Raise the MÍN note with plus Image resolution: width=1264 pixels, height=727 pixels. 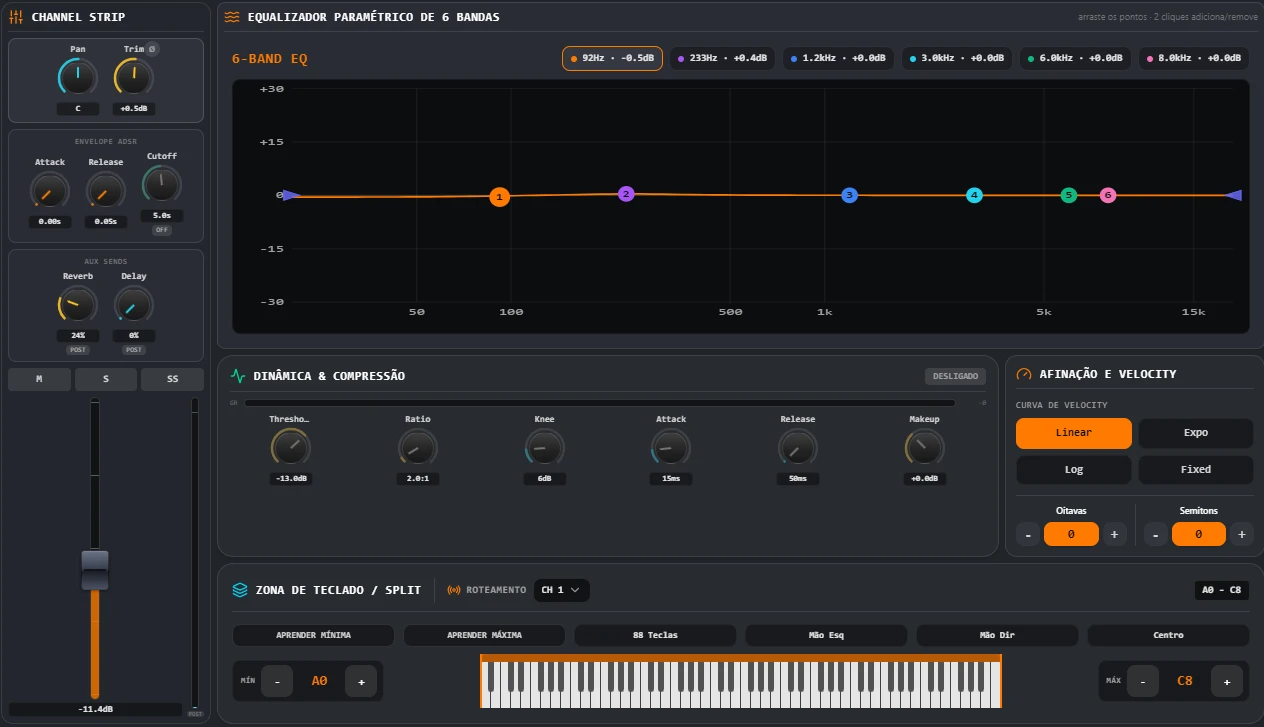click(361, 681)
